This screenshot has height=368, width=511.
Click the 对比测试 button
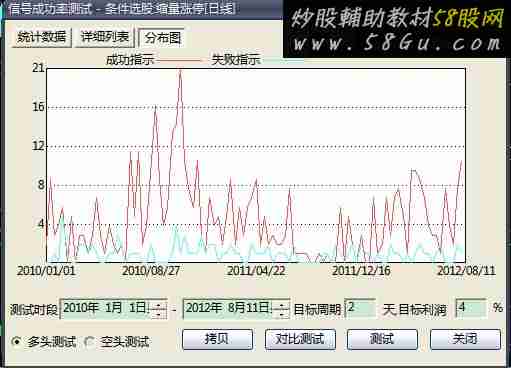coord(300,339)
